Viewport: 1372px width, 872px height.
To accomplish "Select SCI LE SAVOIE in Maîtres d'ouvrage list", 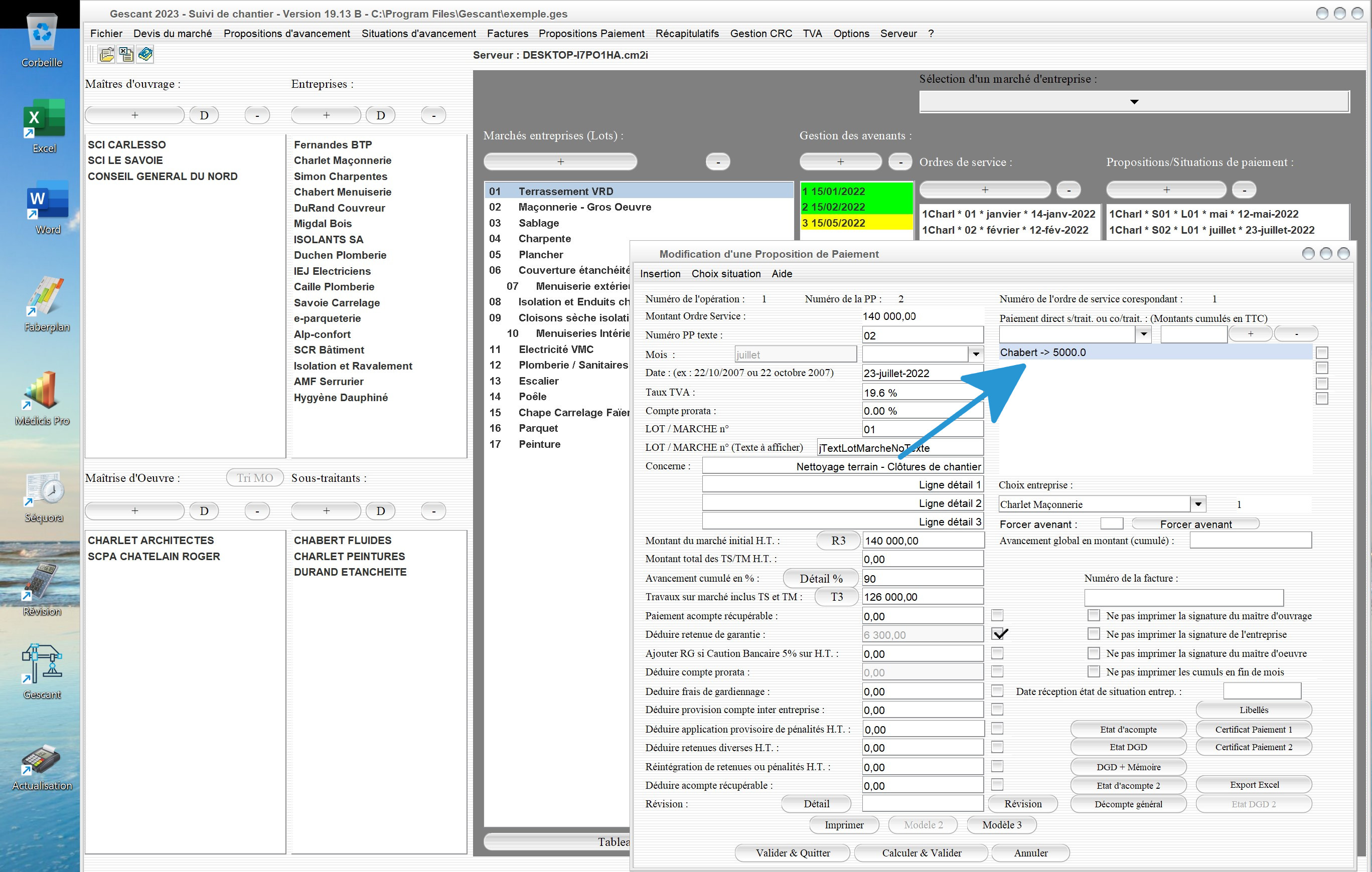I will point(185,160).
